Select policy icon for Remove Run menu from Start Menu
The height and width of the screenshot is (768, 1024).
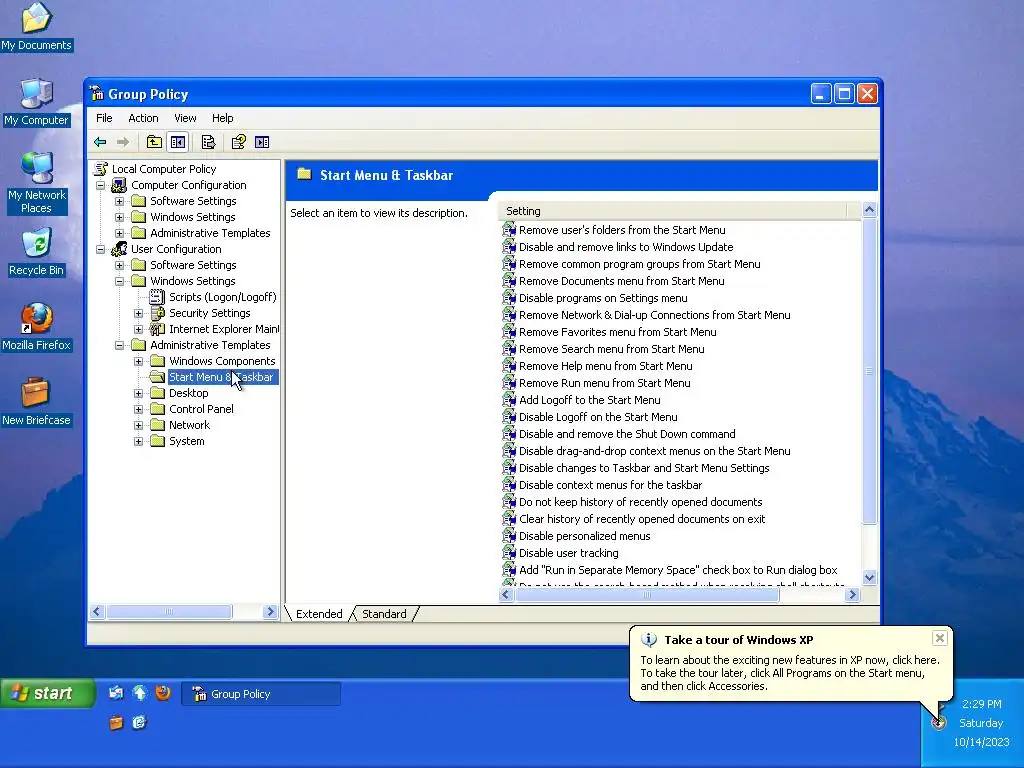tap(509, 383)
